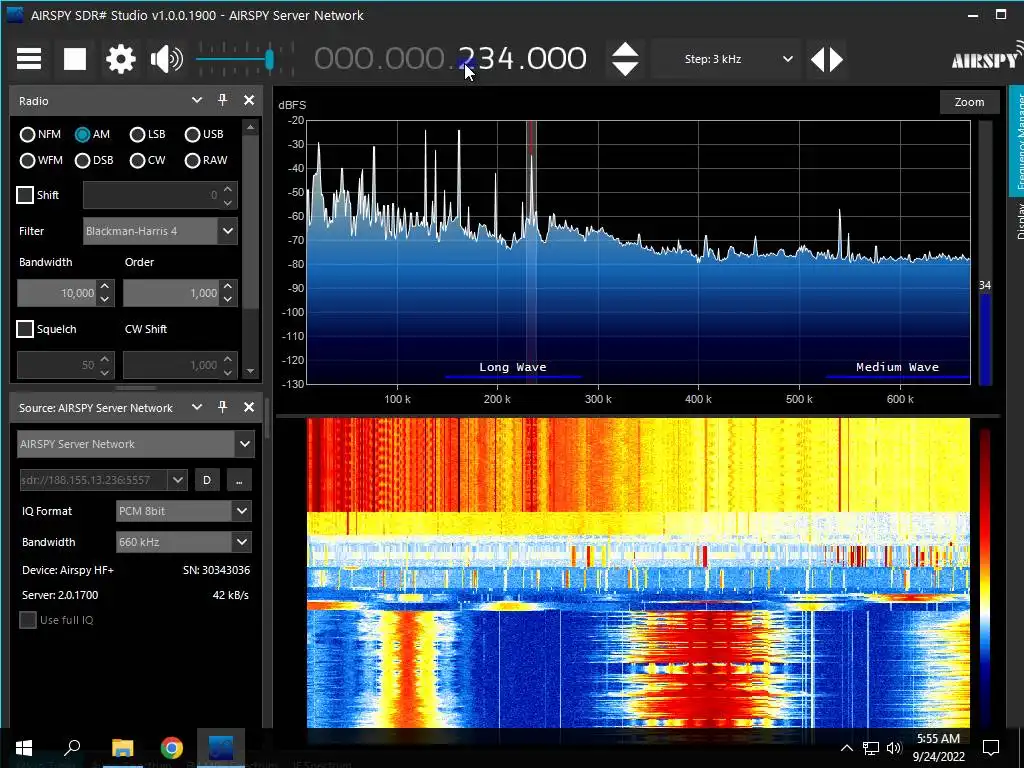Select NFM demodulation mode

(40, 135)
